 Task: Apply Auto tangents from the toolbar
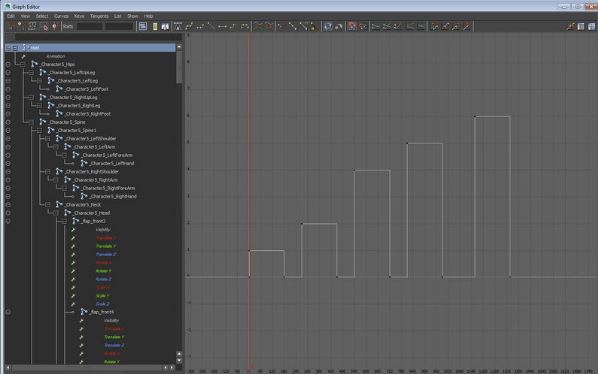pos(178,26)
